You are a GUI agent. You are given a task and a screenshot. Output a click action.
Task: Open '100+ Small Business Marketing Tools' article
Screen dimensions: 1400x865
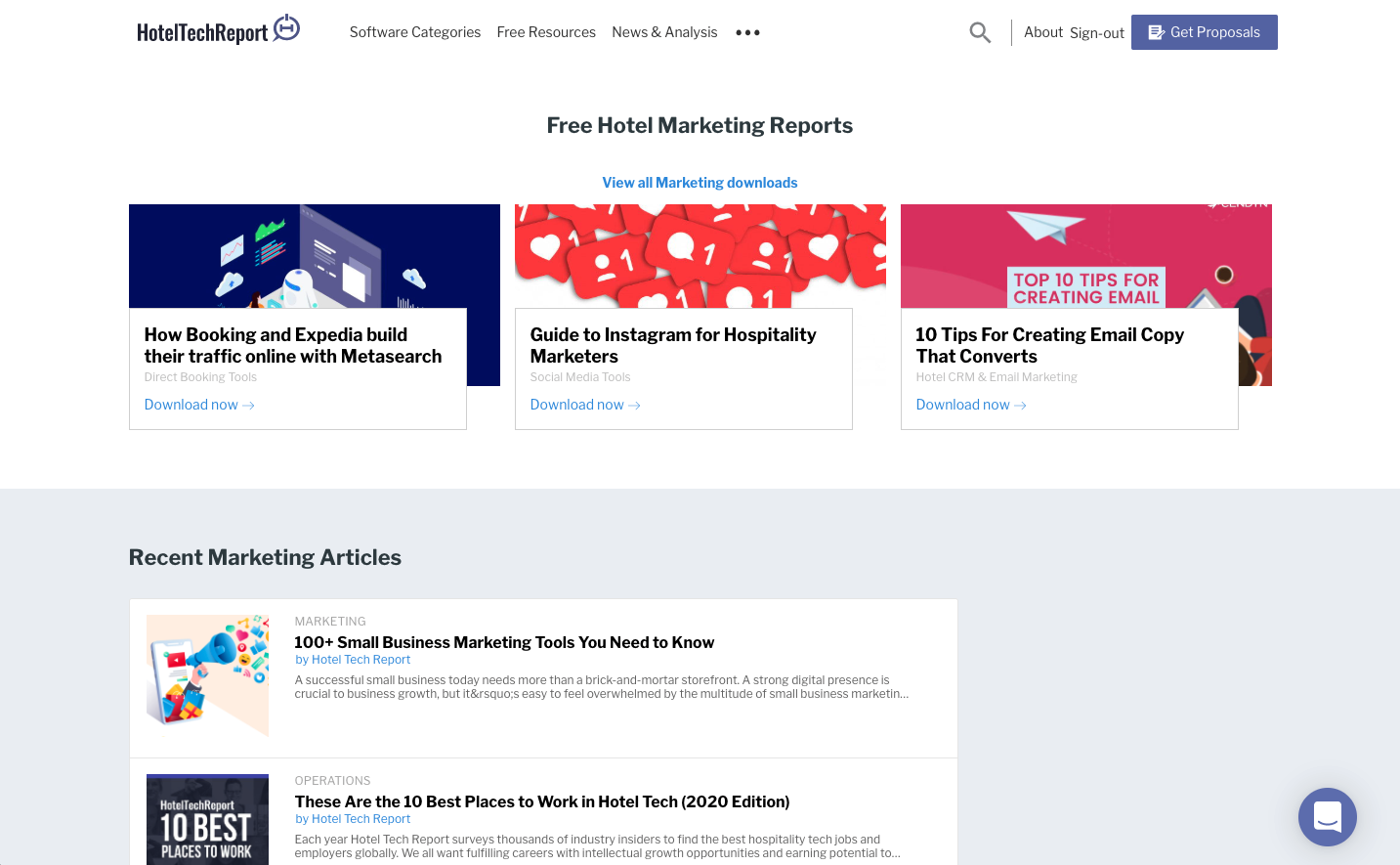[x=504, y=642]
